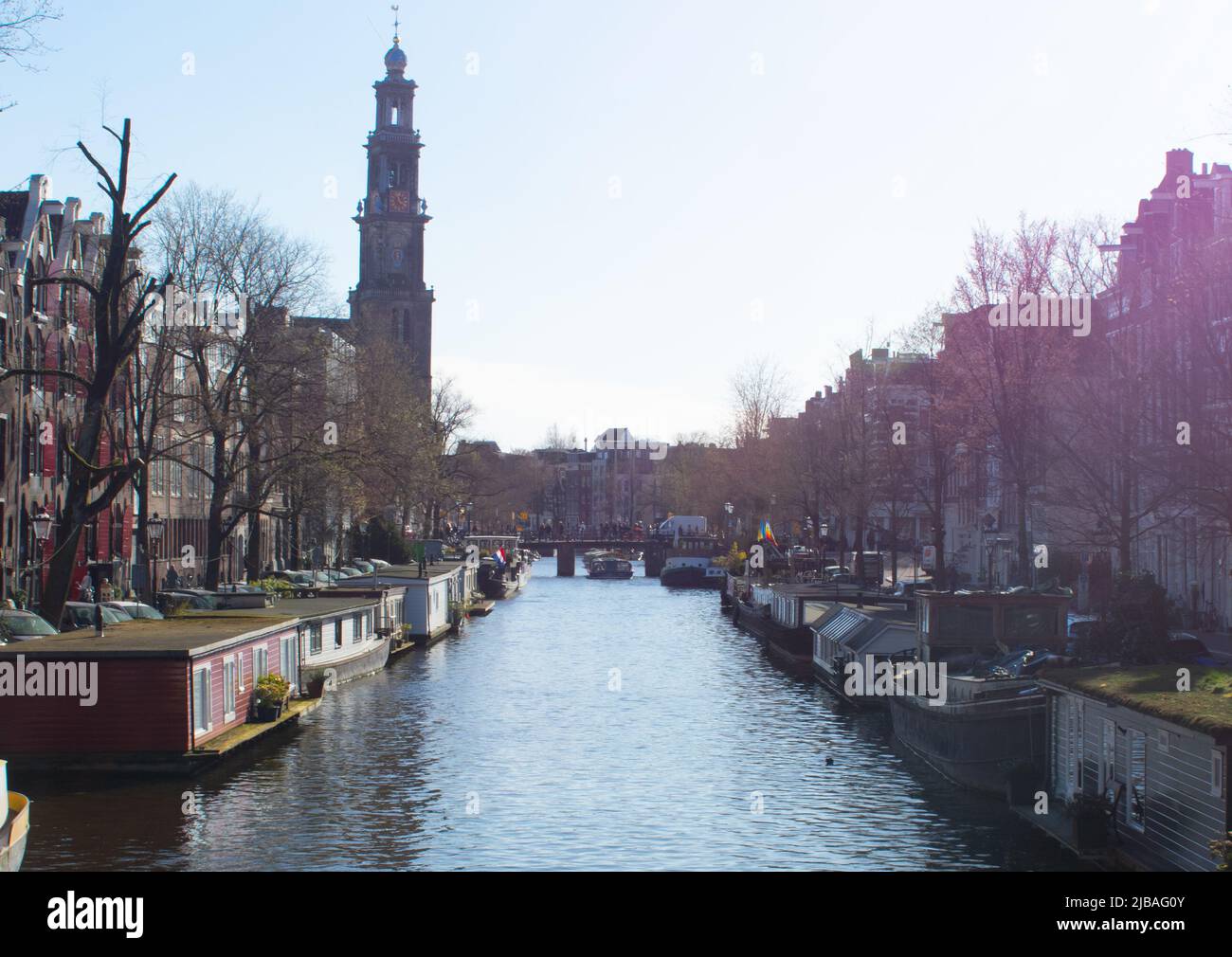This screenshot has height=957, width=1232.
Task: Click the alamy watermark on the left side
Action: (x=48, y=681)
